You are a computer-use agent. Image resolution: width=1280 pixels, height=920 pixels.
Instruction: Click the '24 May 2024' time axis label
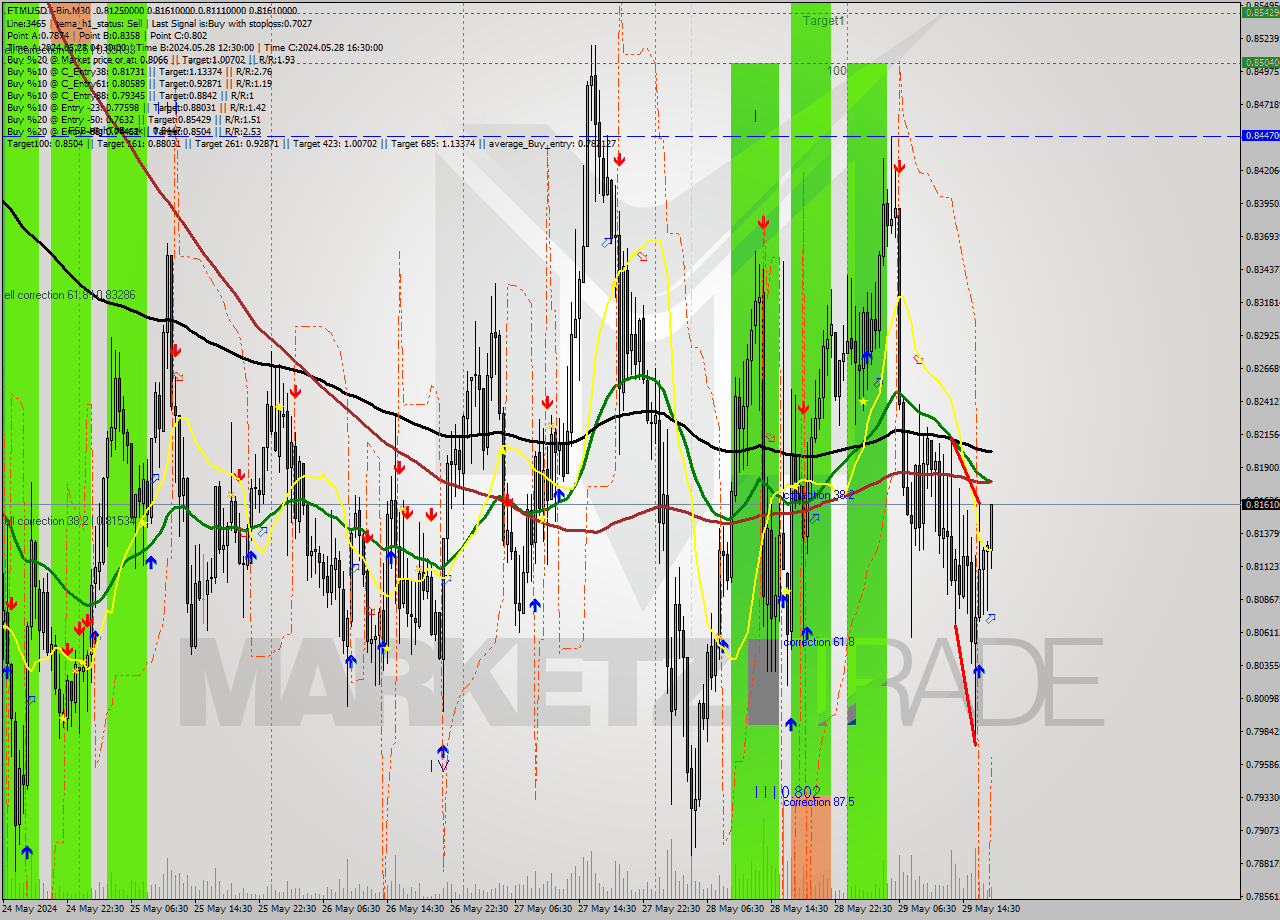pyautogui.click(x=30, y=909)
